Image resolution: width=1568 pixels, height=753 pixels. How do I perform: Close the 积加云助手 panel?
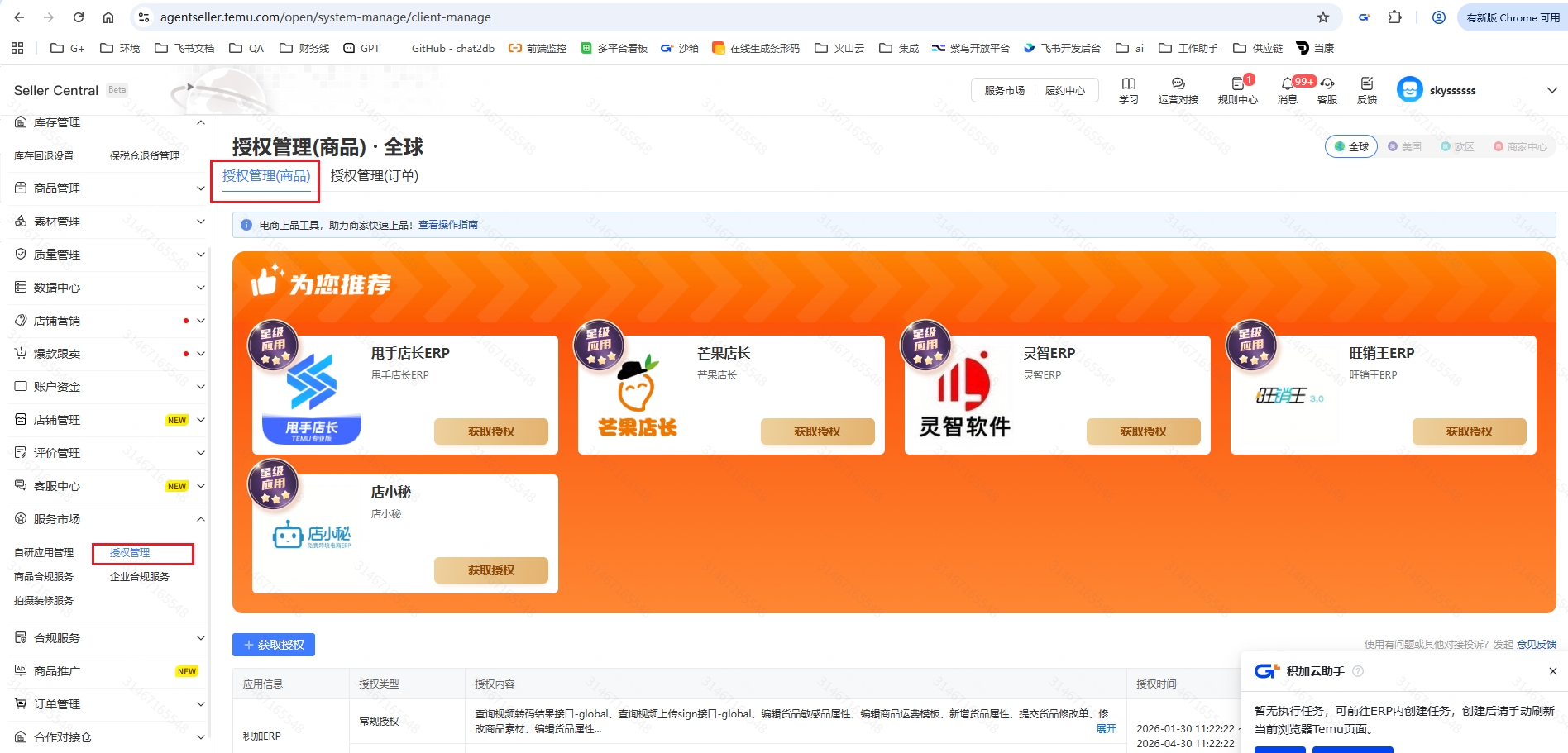click(1552, 671)
